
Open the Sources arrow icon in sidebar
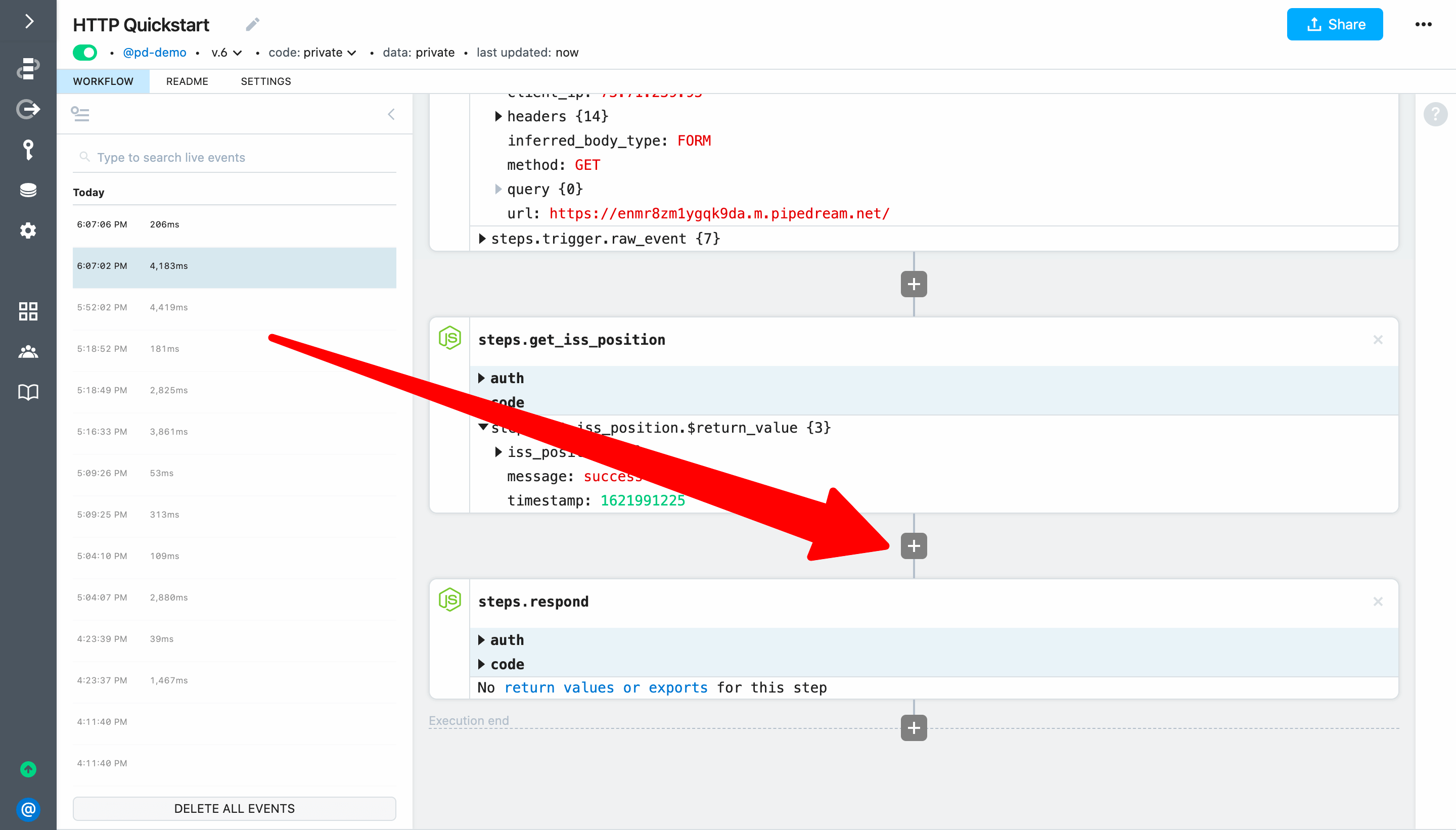click(28, 109)
